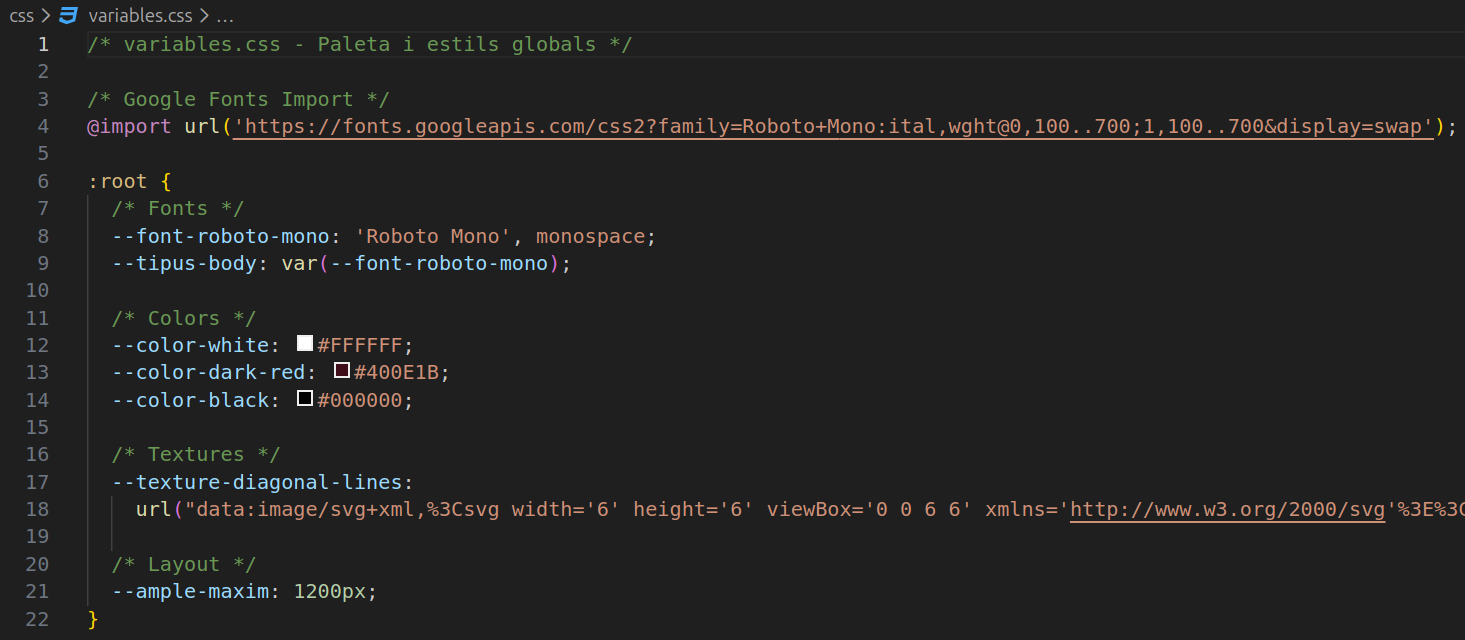This screenshot has height=640, width=1465.
Task: Expand the breadcrumb ellipsis symbol list
Action: click(225, 16)
